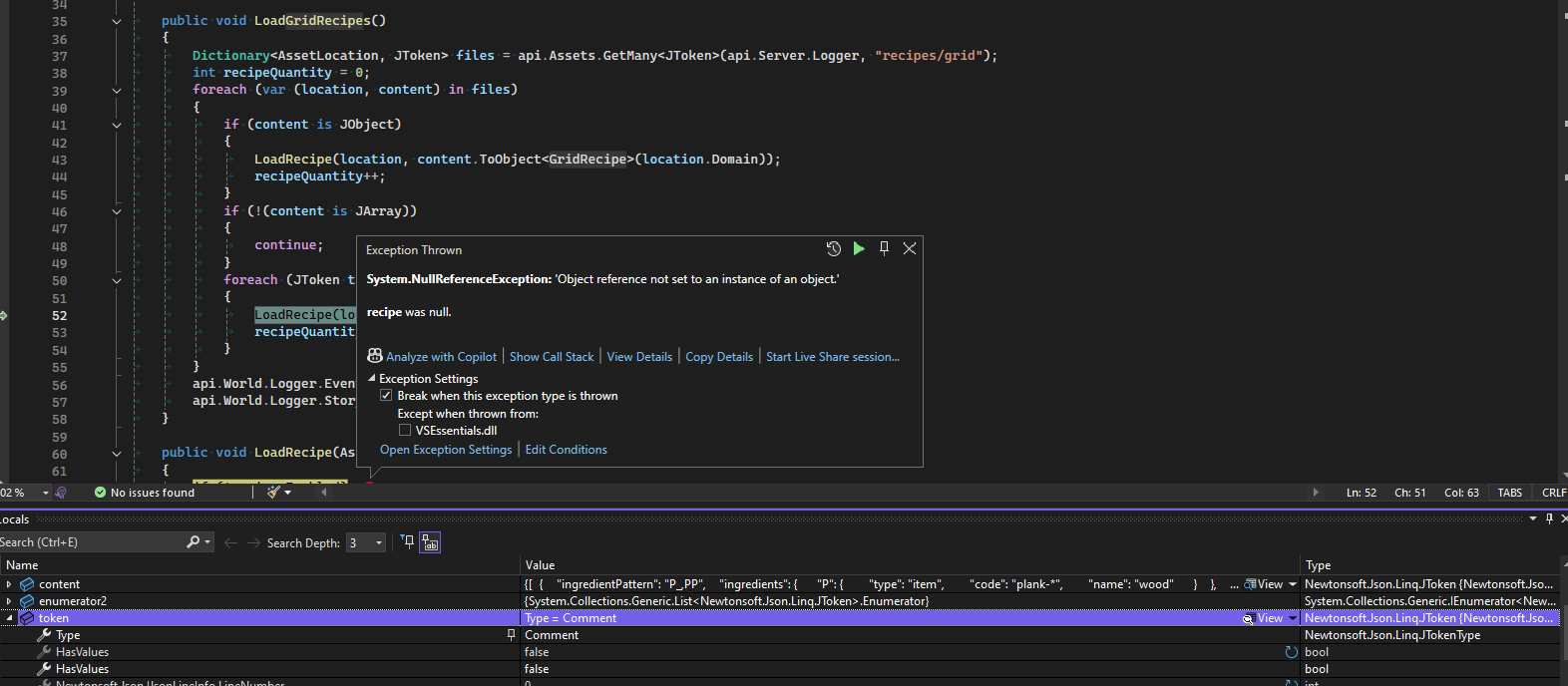Toggle the highlighted view button in Locals toolbar
This screenshot has height=686, width=1568.
(x=430, y=542)
